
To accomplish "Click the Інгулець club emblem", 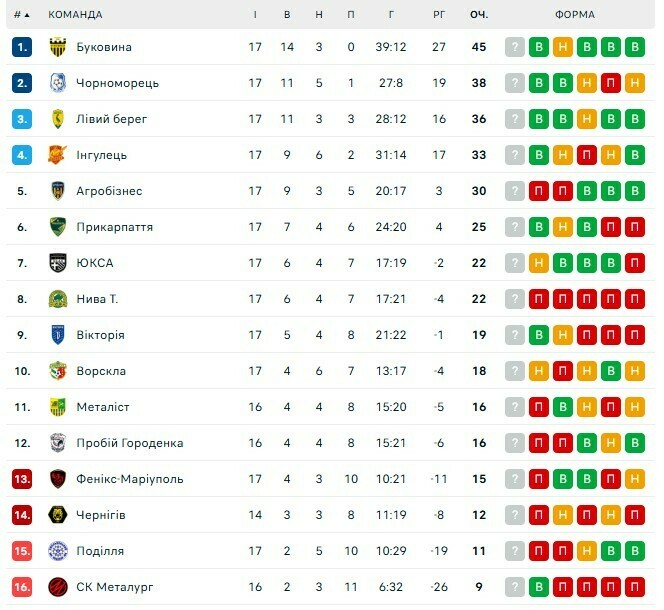I will click(x=57, y=155).
